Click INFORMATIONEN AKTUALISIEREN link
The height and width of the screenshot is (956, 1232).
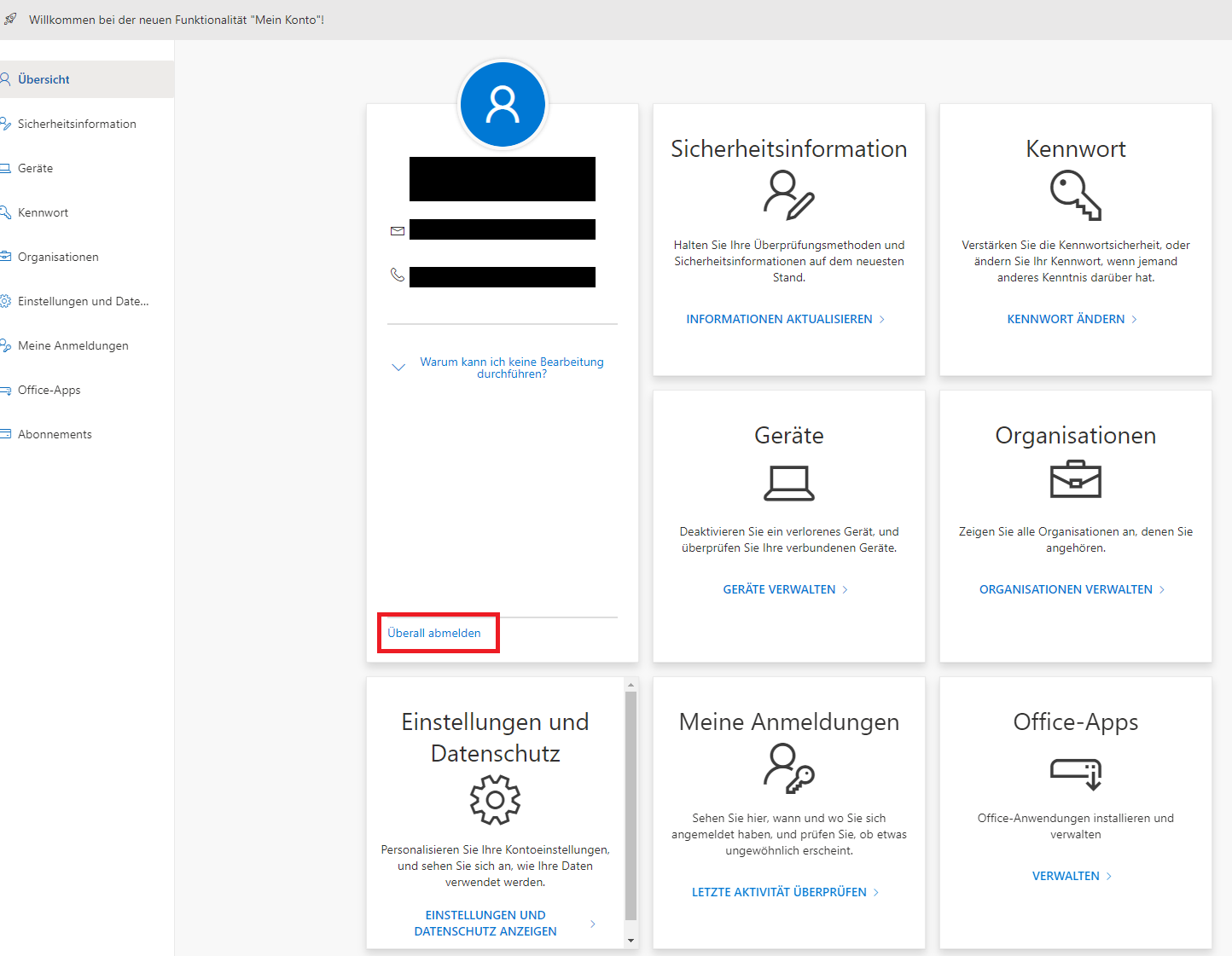[x=779, y=319]
